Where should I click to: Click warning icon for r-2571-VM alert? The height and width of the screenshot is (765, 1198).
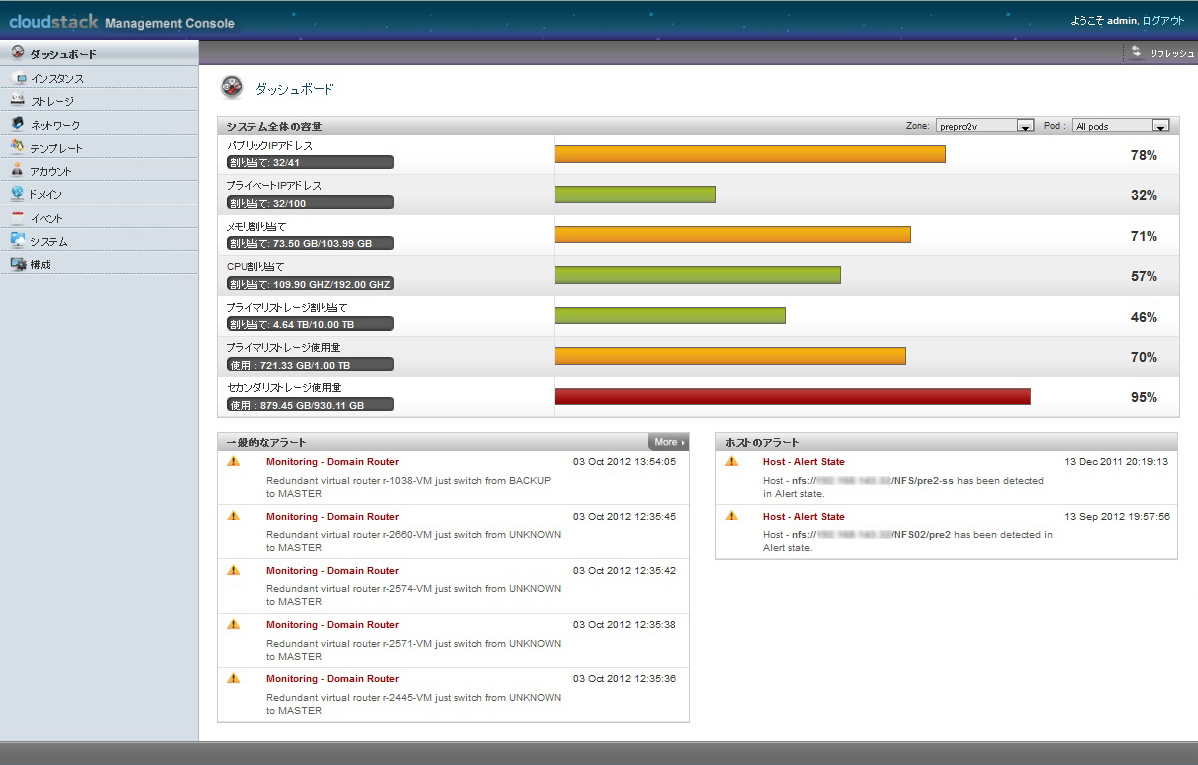(234, 624)
